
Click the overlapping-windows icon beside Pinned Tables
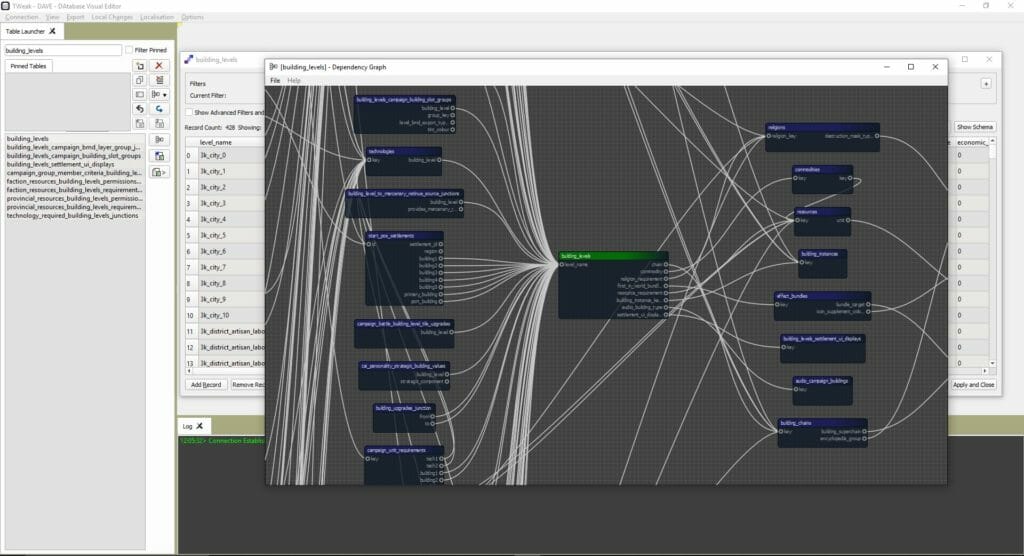coord(140,80)
